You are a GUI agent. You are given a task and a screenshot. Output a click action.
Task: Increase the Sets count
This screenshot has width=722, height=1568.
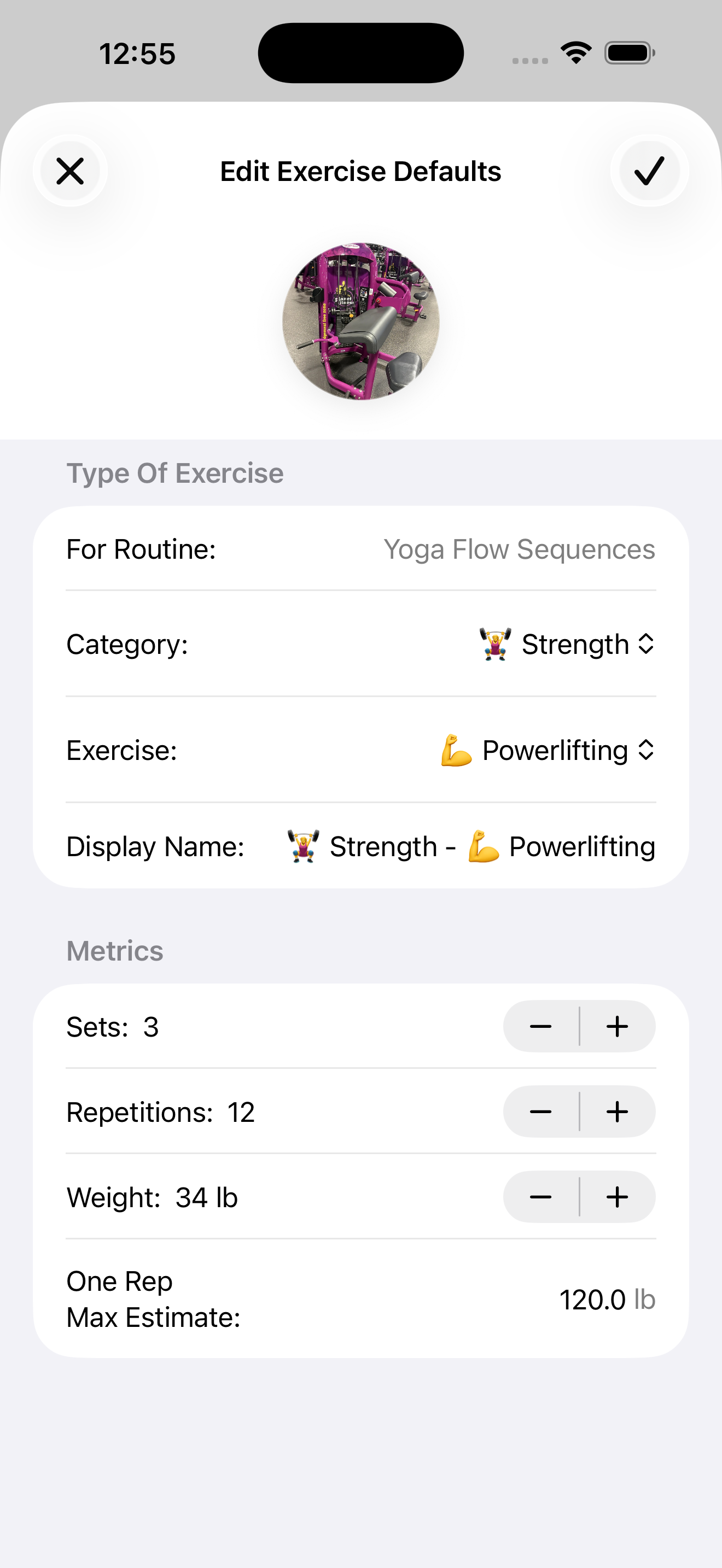click(x=618, y=1027)
